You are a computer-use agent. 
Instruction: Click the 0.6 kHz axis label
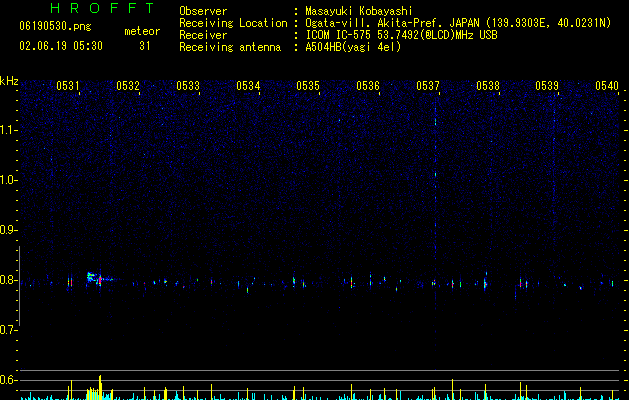(x=9, y=380)
